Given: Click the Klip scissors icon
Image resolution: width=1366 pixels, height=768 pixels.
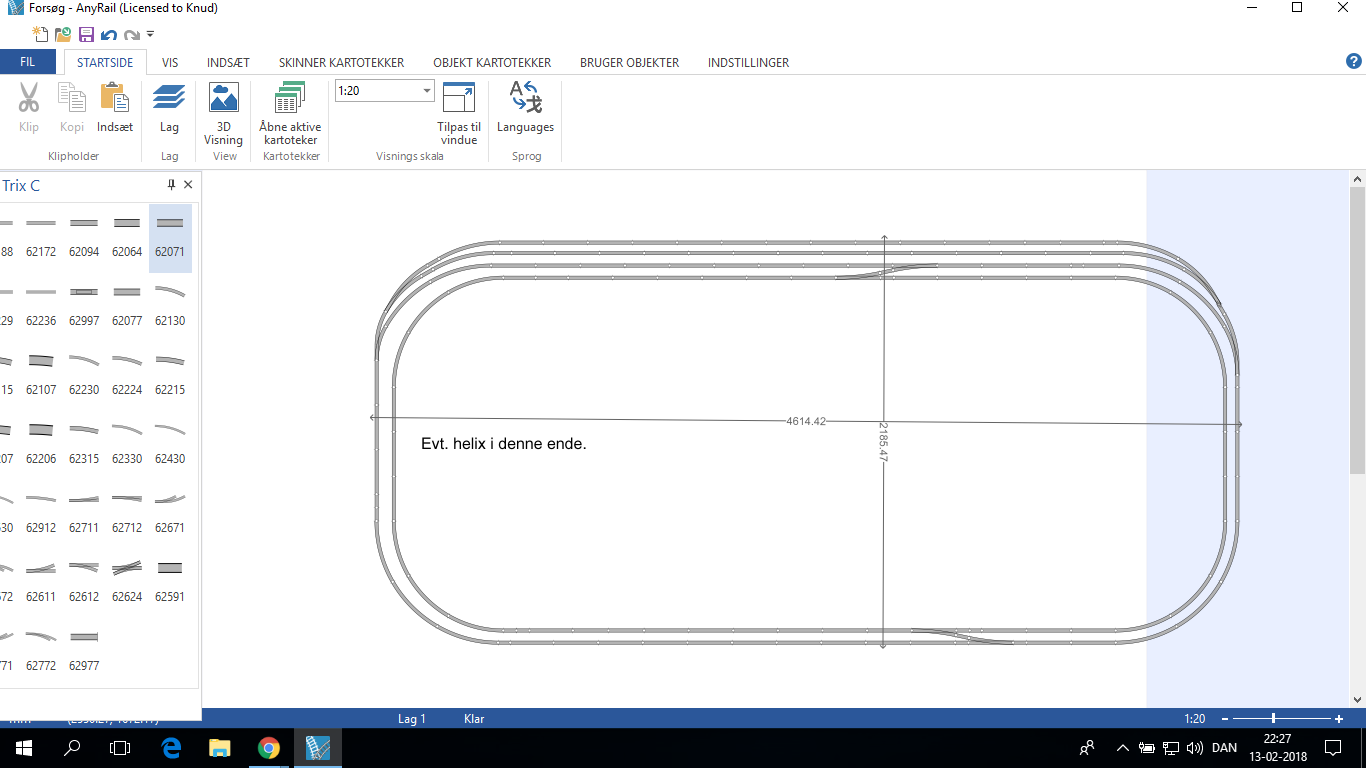Looking at the screenshot, I should (29, 98).
